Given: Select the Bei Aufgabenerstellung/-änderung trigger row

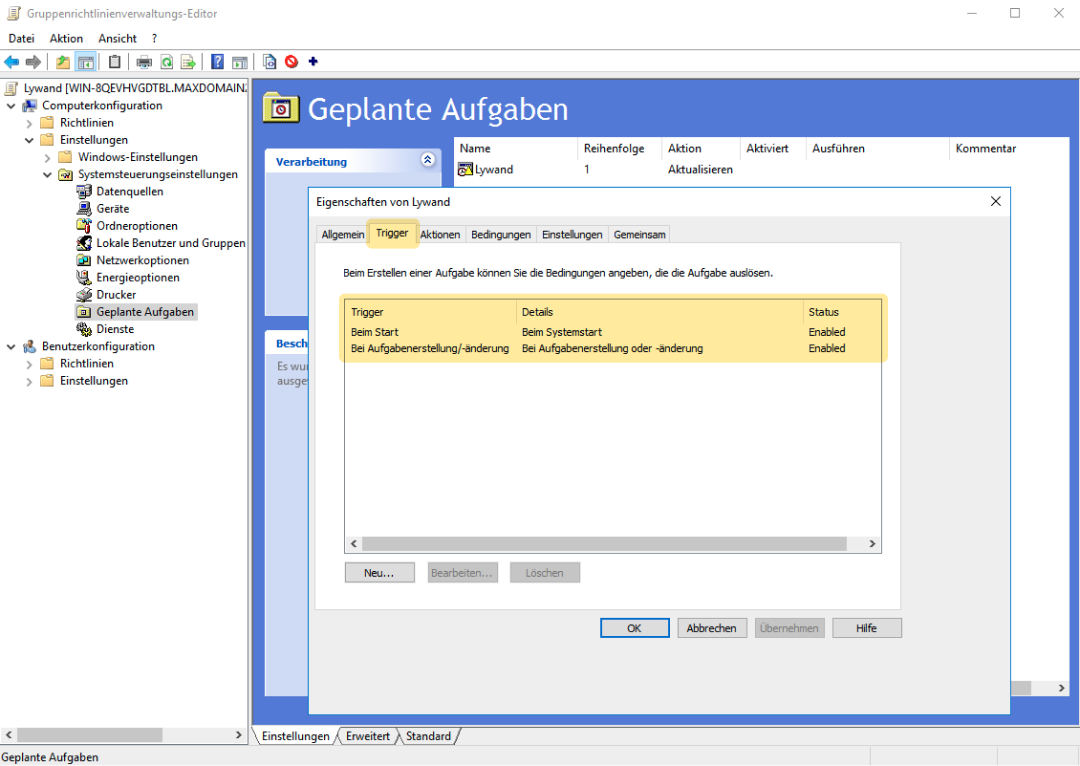Looking at the screenshot, I should [x=612, y=349].
